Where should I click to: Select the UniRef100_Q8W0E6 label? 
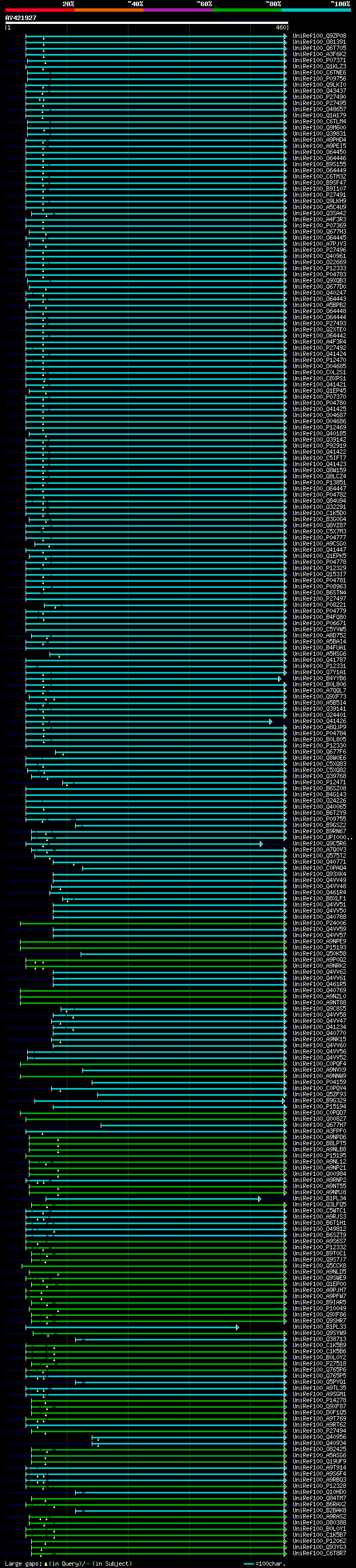point(319,758)
